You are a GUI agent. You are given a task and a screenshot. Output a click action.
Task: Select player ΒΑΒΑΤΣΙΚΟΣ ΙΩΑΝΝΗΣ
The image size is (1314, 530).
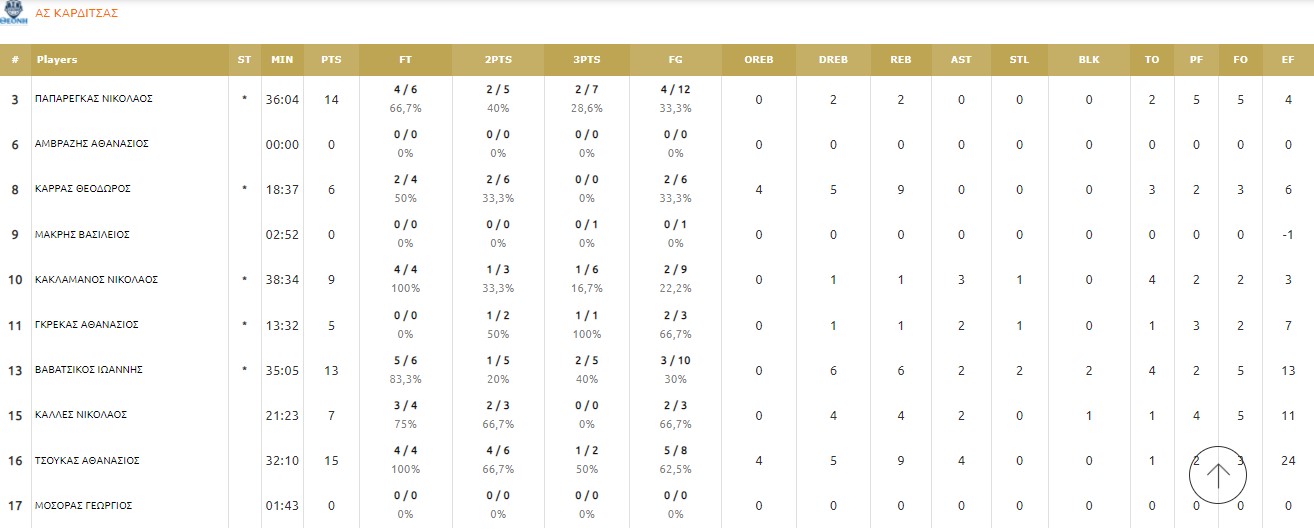[x=90, y=370]
